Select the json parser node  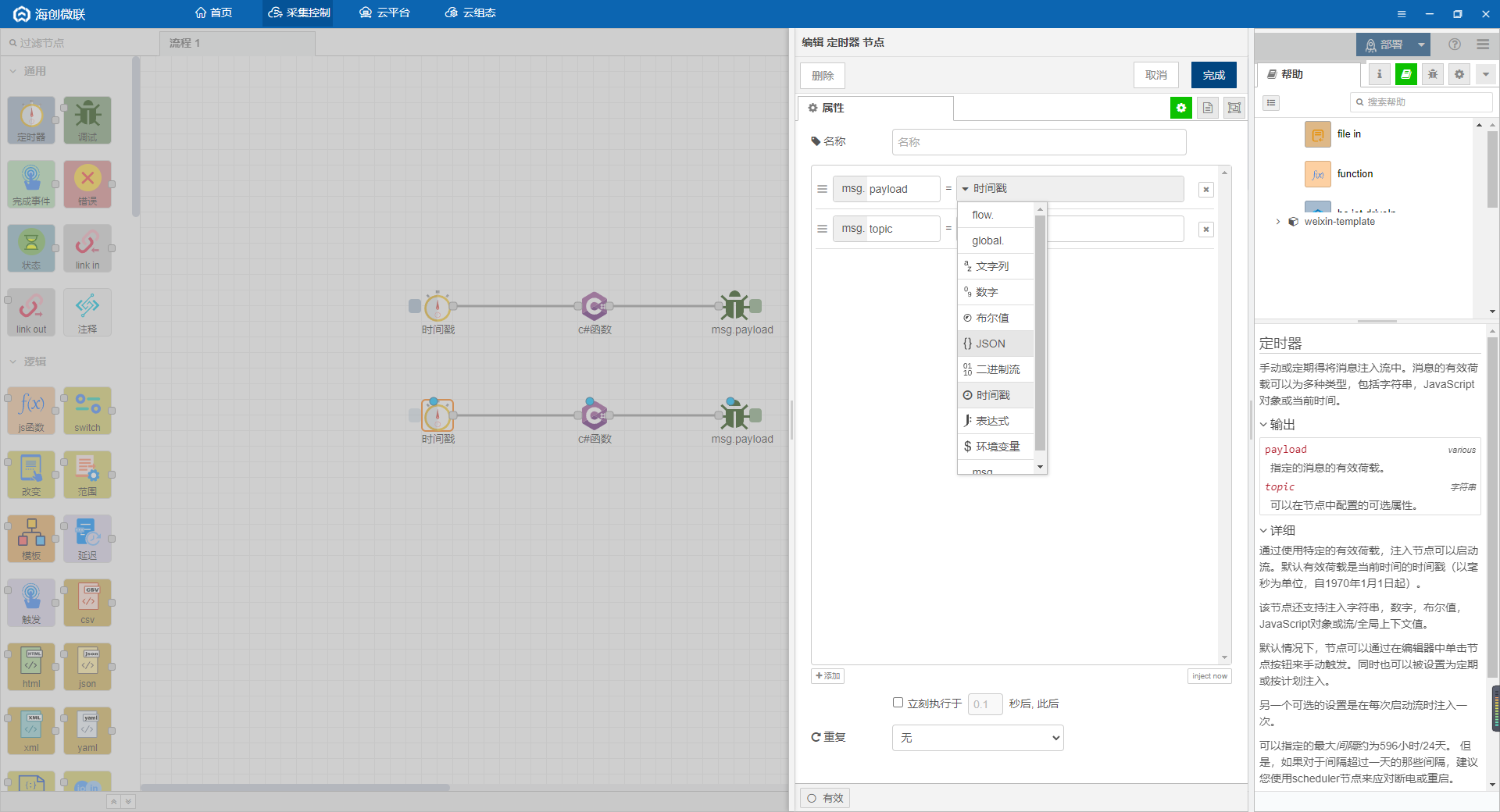pyautogui.click(x=87, y=667)
